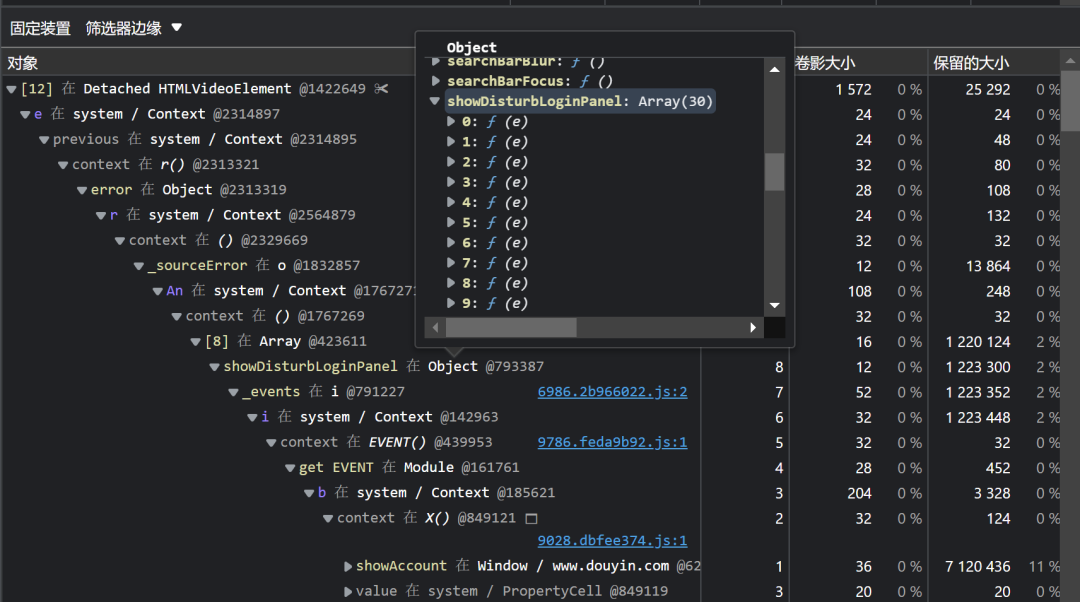
Task: Click retained size value 1 223 448
Action: coord(978,417)
